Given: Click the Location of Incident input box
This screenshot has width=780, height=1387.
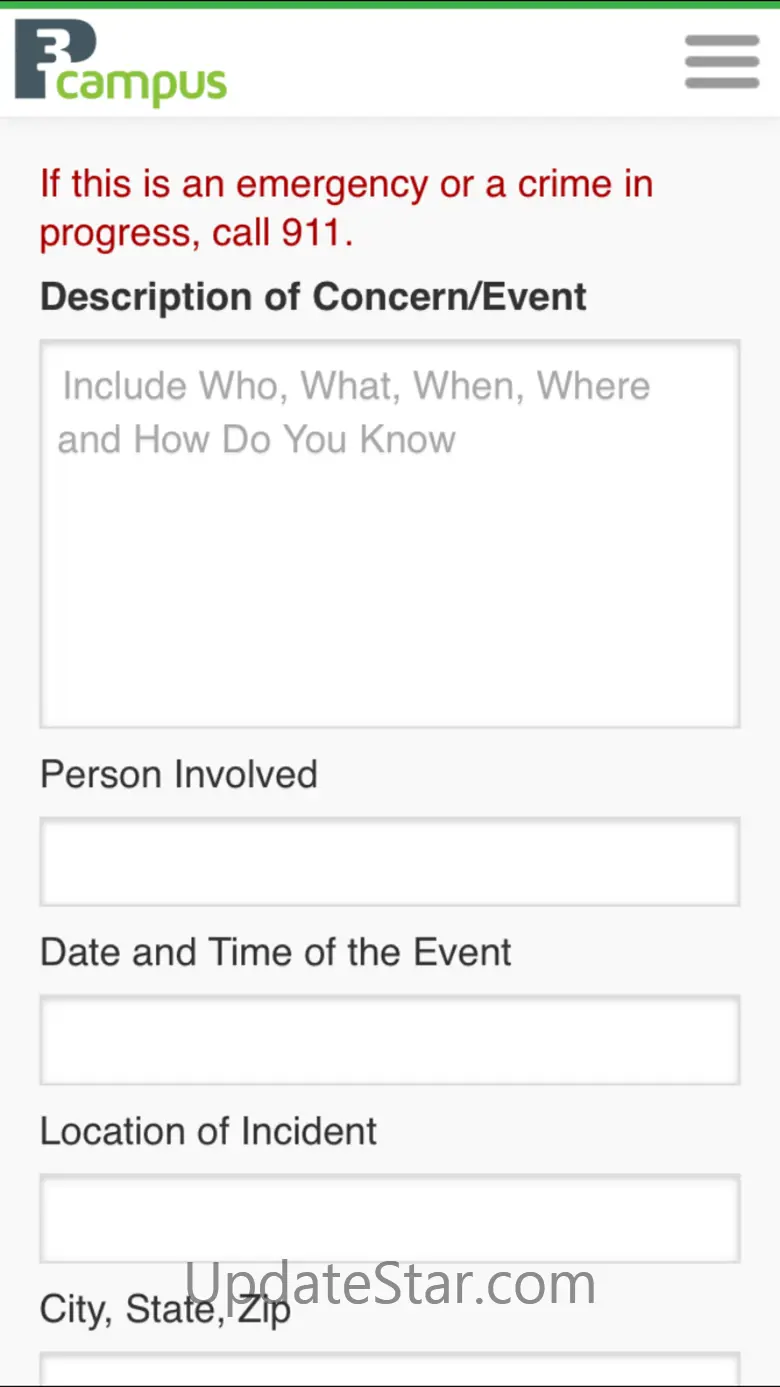Looking at the screenshot, I should pyautogui.click(x=390, y=1218).
